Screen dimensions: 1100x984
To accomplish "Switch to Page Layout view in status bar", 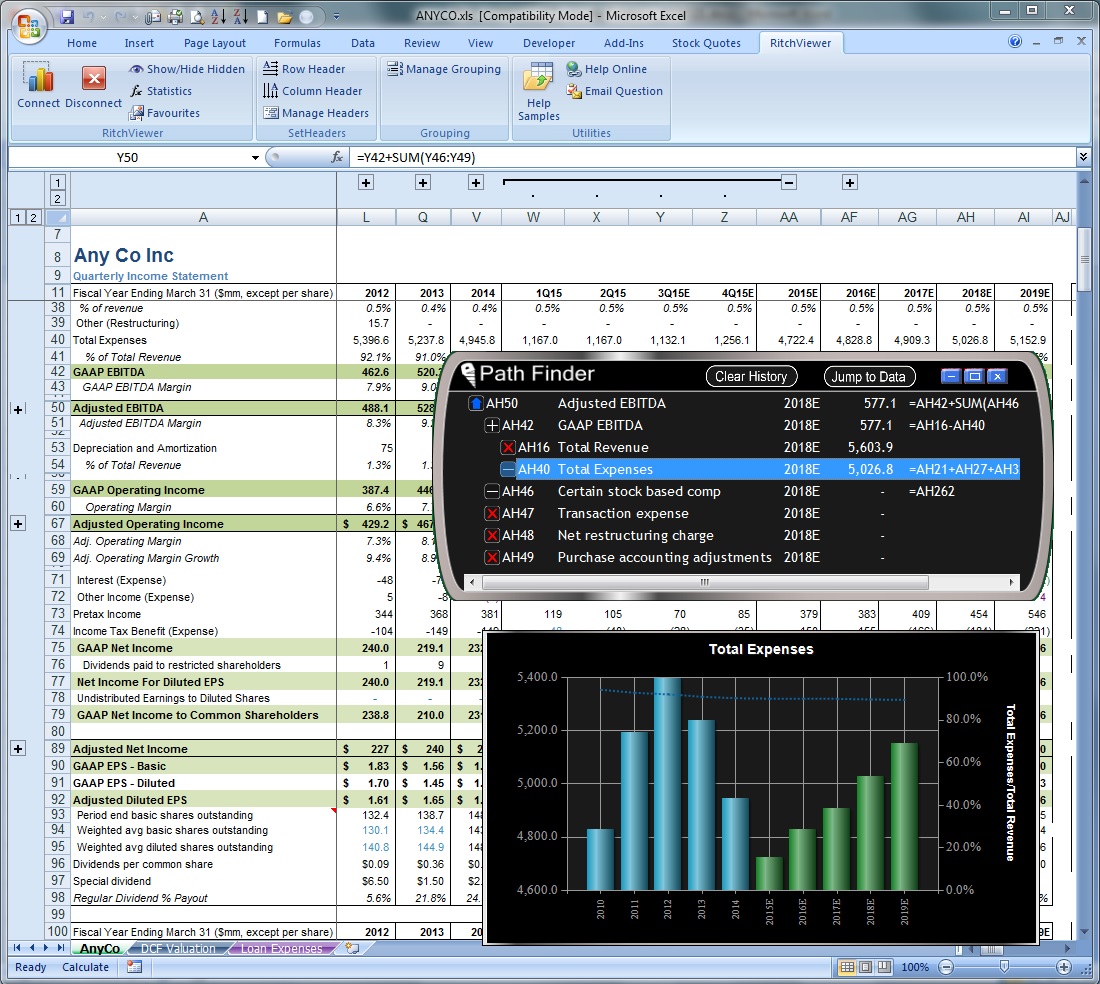I will (x=866, y=967).
